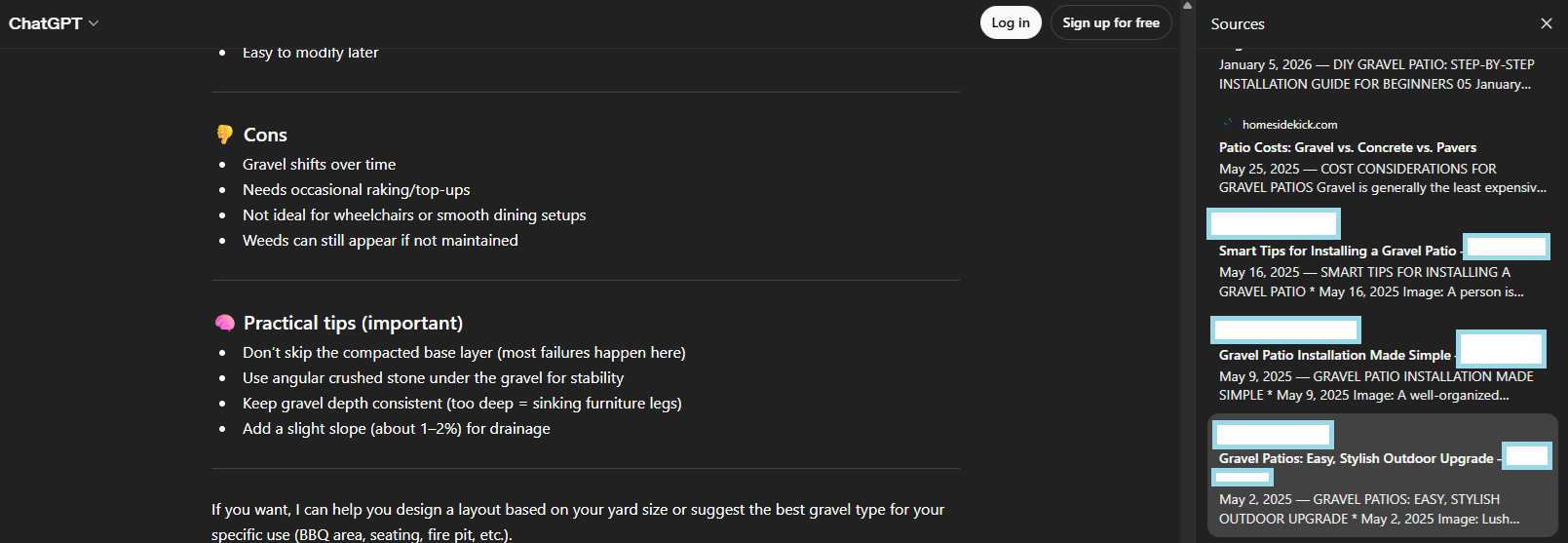Open the January 5, 2026 DIY guide source
1568x543 pixels.
coord(1376,74)
